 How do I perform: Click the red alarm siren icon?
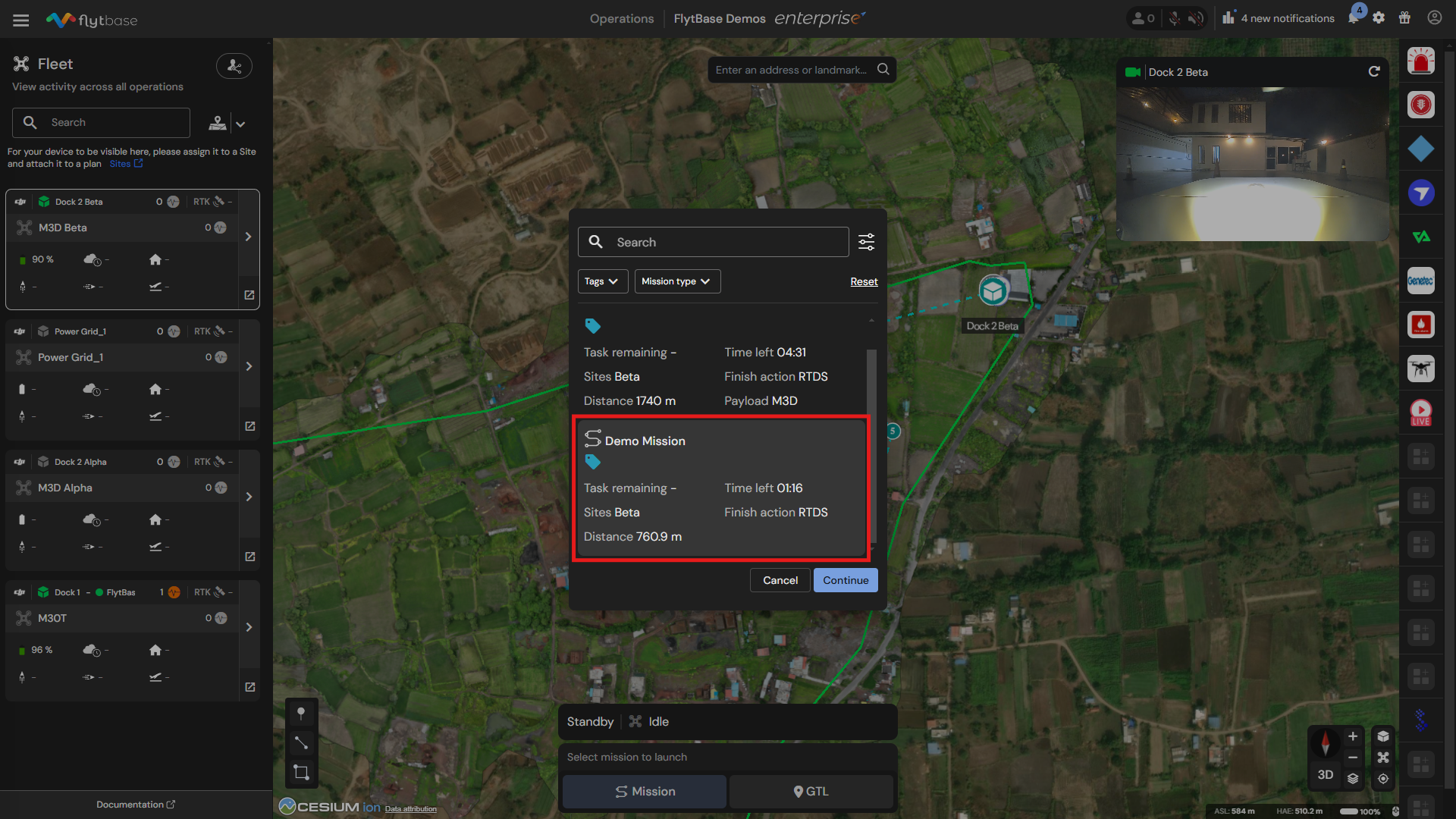point(1420,61)
